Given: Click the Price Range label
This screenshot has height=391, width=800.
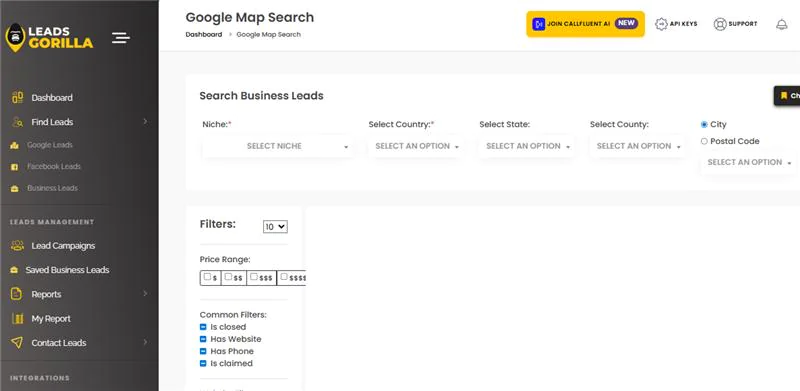Looking at the screenshot, I should coord(225,260).
